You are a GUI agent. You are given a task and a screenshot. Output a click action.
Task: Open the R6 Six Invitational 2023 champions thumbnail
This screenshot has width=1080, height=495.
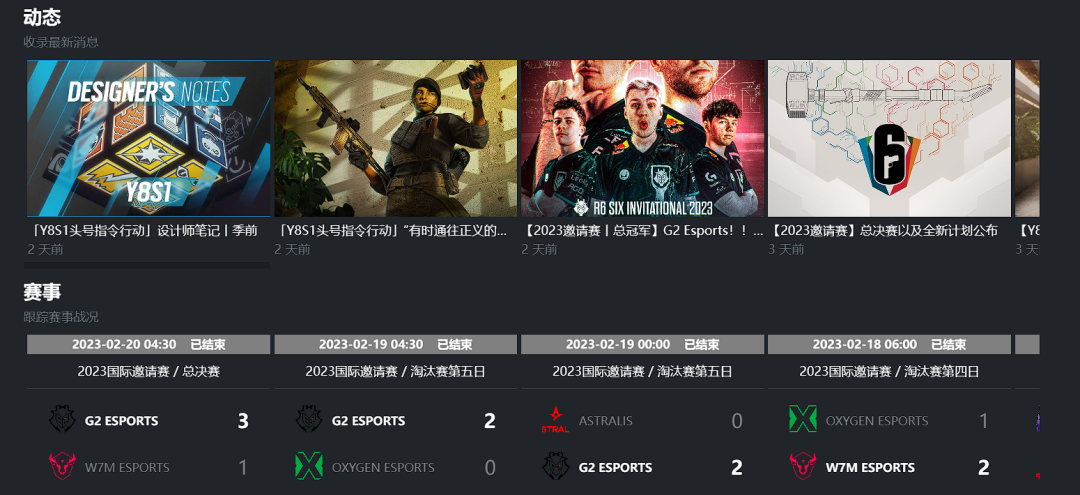[x=643, y=138]
